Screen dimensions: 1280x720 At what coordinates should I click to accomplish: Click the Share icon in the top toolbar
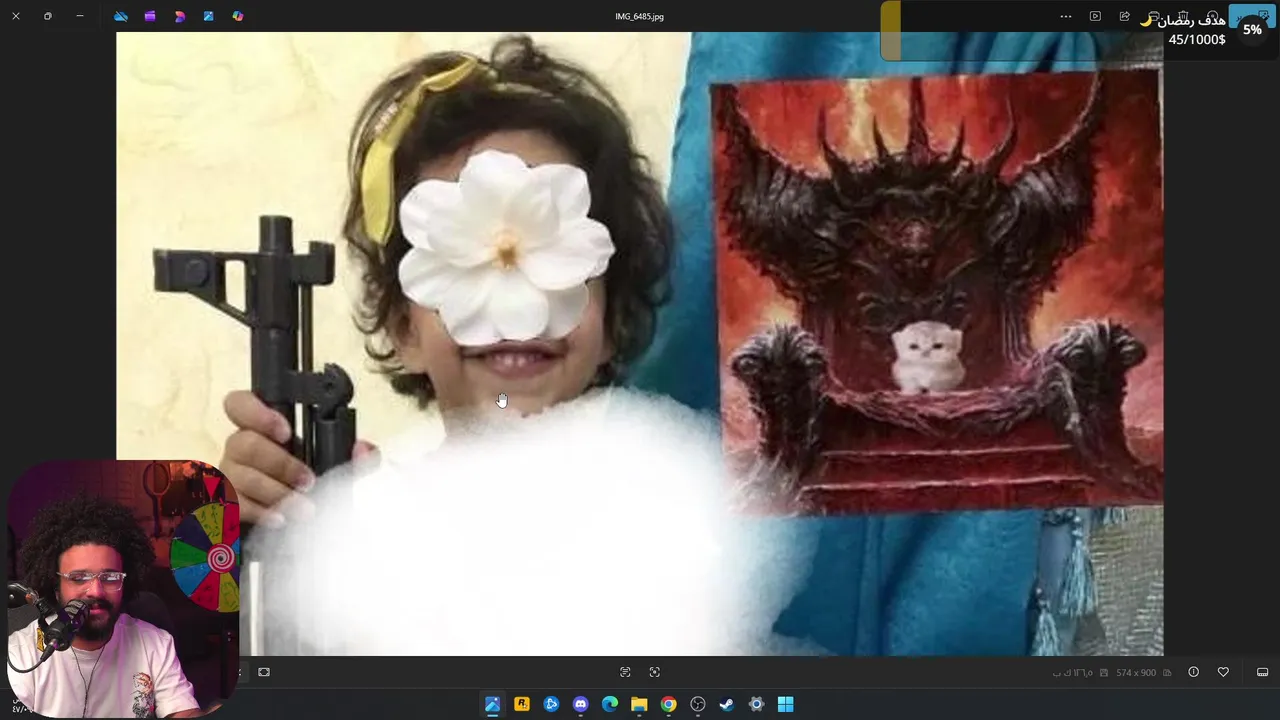point(1124,16)
